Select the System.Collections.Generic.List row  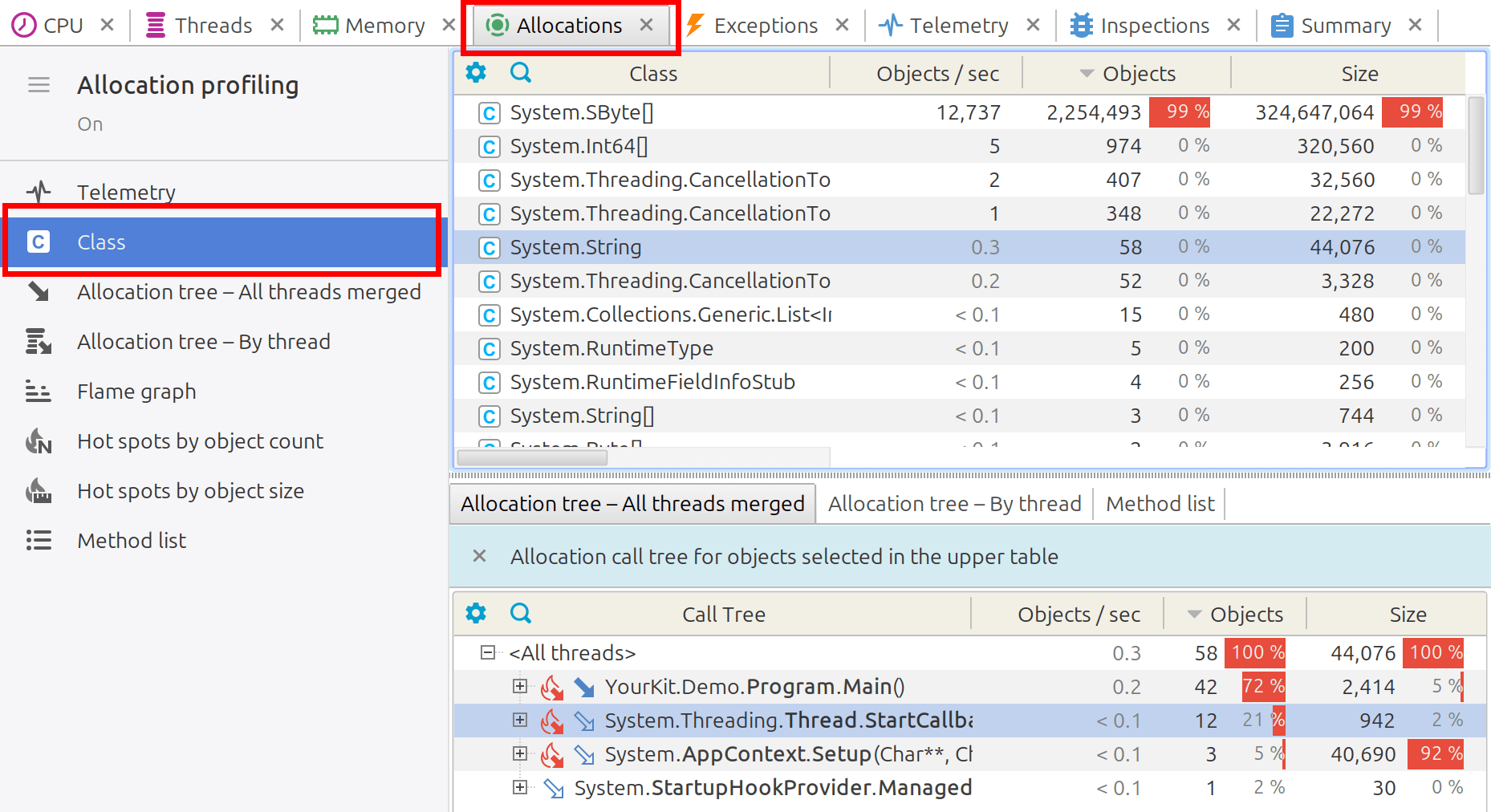click(960, 315)
